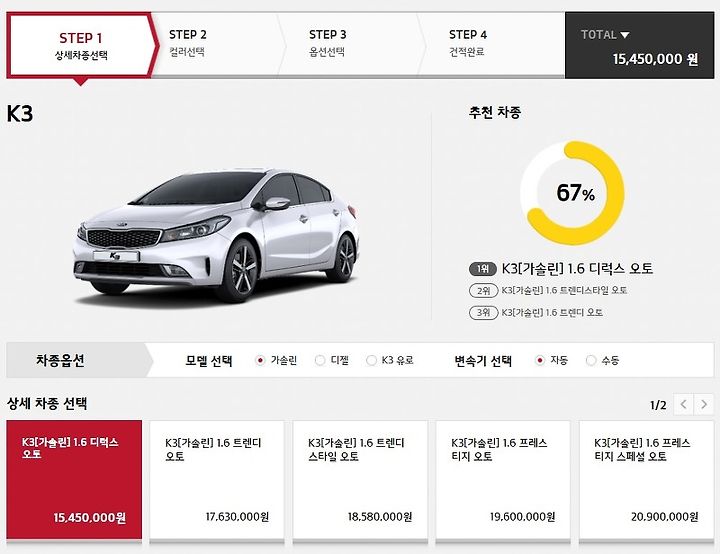The height and width of the screenshot is (554, 720).
Task: Select the K3 유로 radio button
Action: tap(371, 361)
